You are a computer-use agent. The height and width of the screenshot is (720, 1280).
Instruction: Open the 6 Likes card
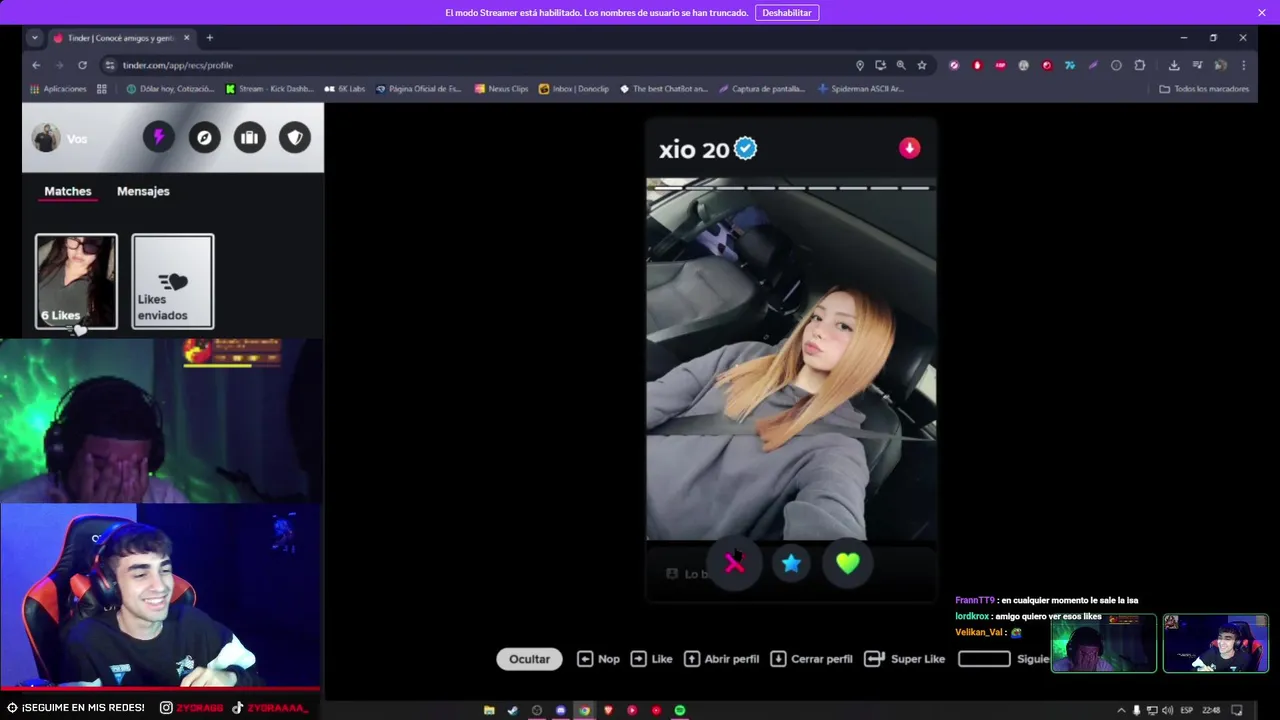pos(76,281)
